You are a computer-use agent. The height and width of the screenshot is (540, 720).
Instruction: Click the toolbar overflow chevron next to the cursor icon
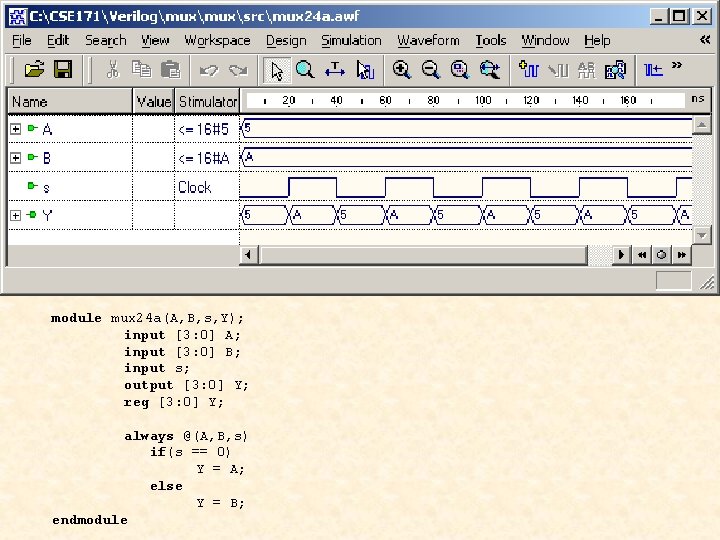(x=676, y=65)
